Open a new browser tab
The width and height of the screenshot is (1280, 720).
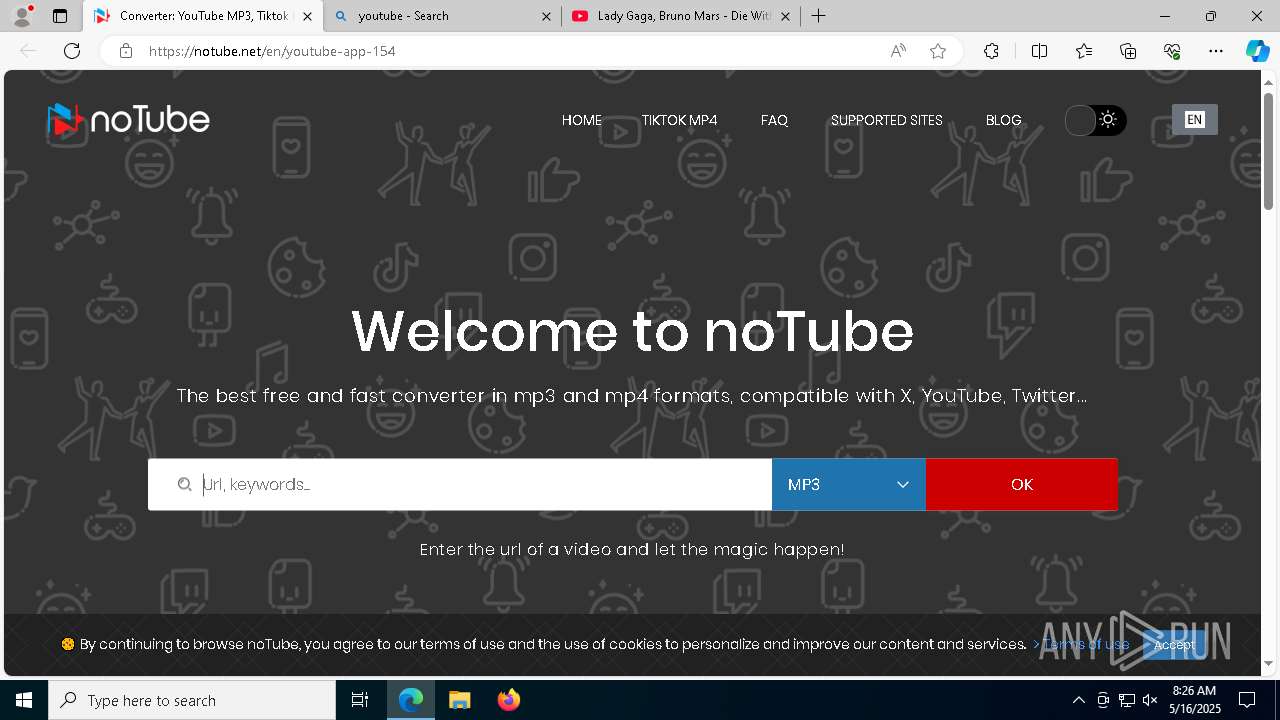(x=819, y=16)
